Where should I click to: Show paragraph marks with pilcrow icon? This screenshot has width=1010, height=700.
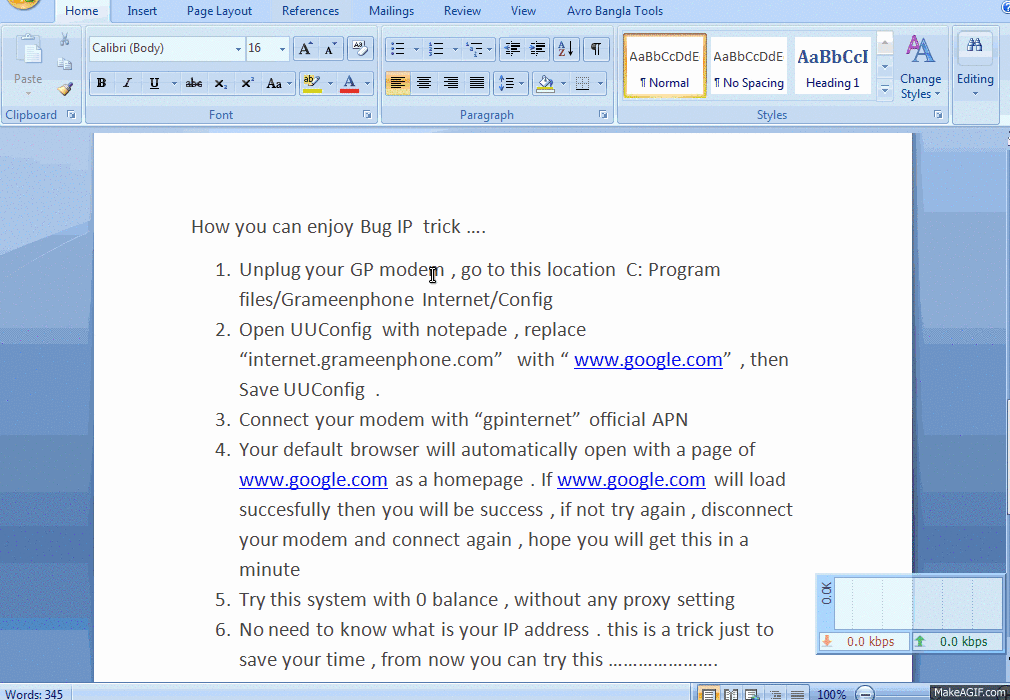tap(596, 48)
